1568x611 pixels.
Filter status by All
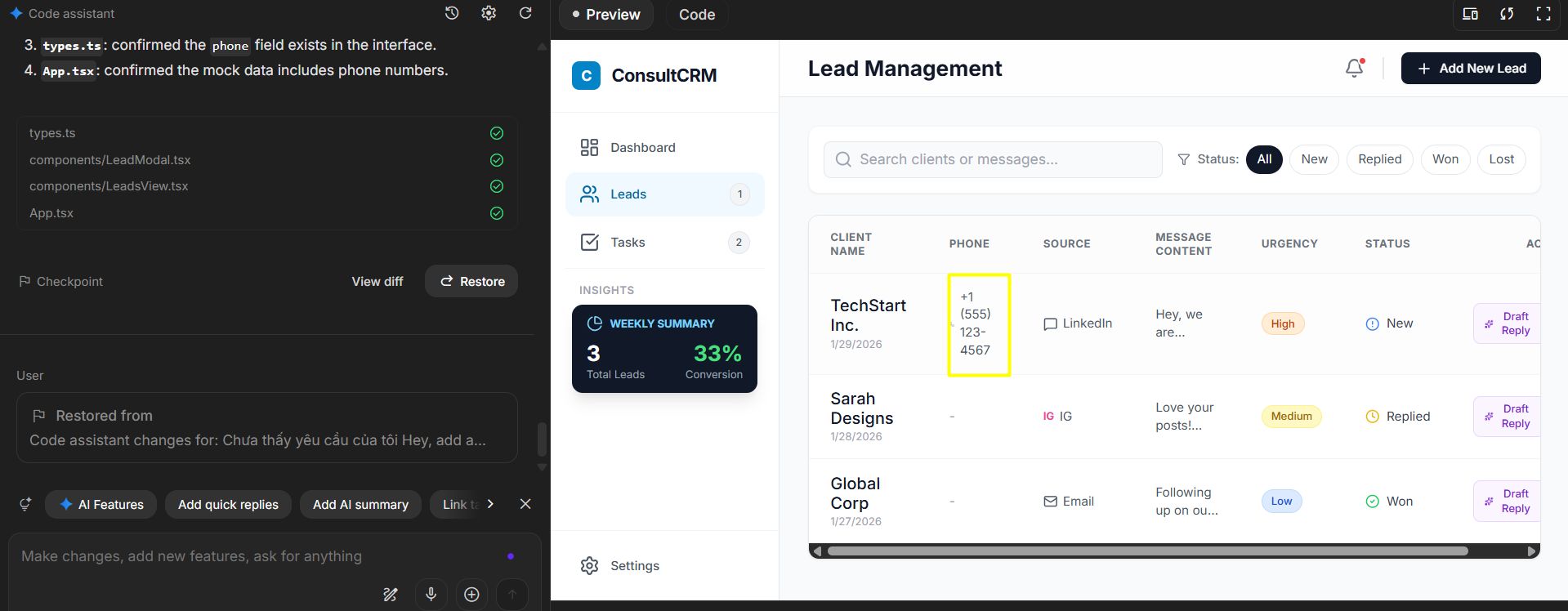(1264, 159)
